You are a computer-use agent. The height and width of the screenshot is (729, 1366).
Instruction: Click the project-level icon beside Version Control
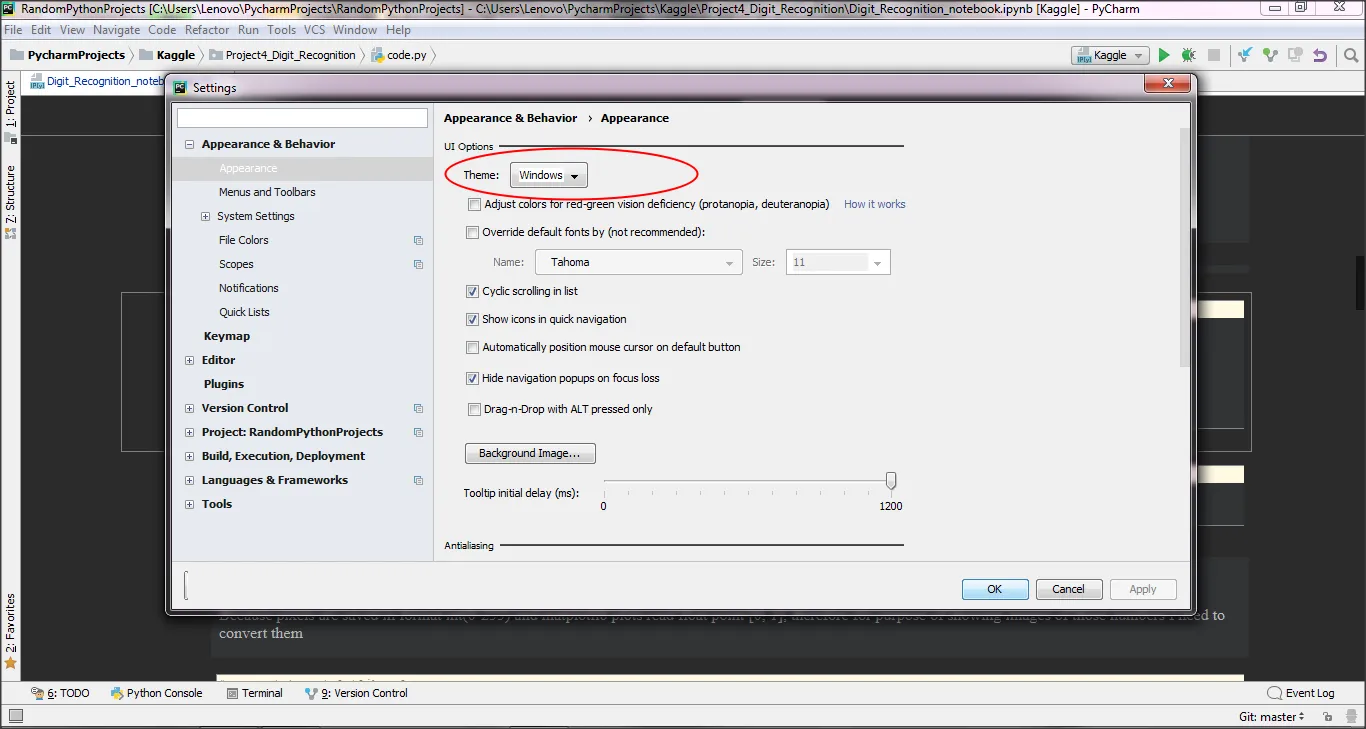pyautogui.click(x=418, y=408)
